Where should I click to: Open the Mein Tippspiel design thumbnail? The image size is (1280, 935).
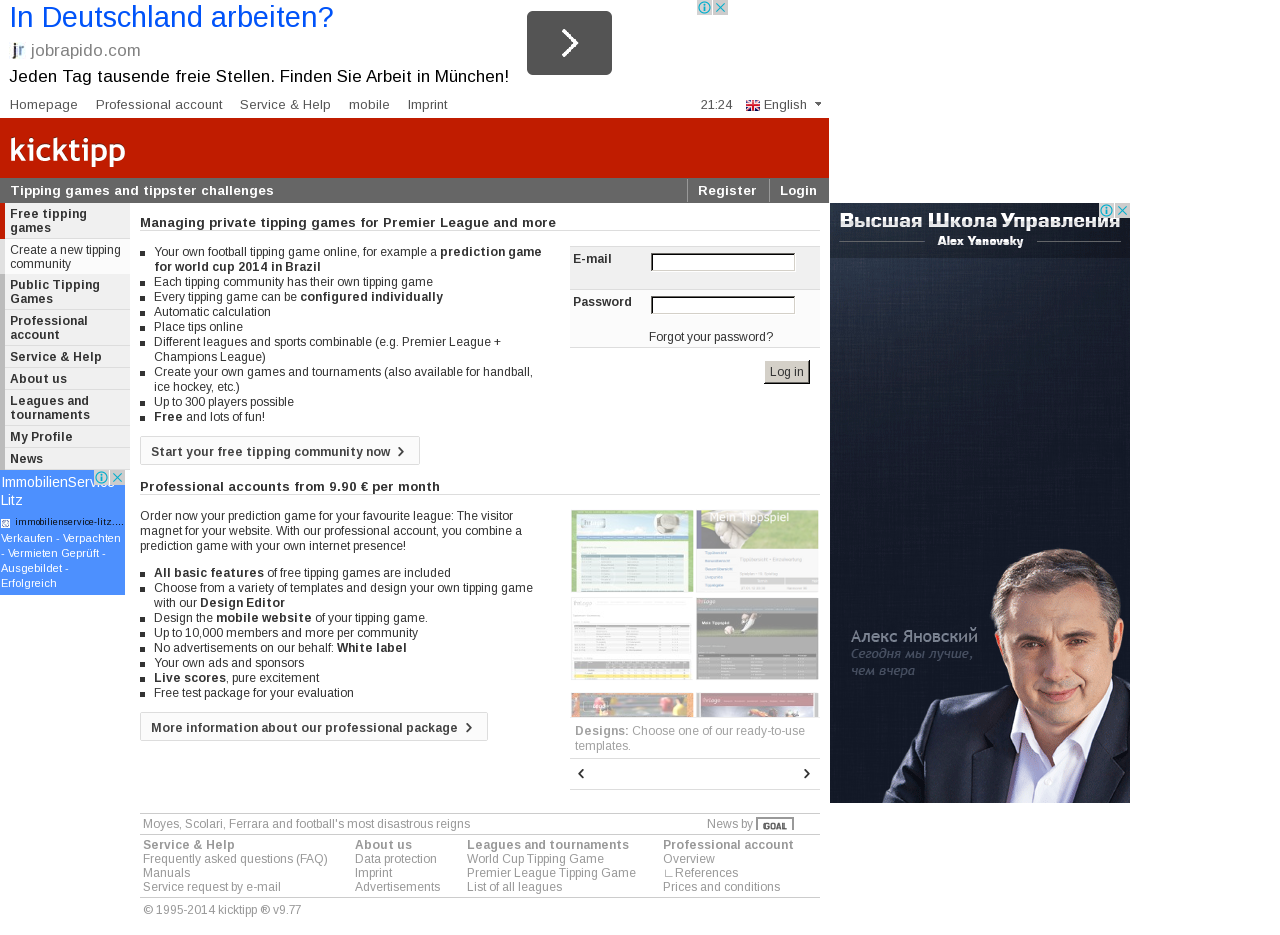[757, 551]
